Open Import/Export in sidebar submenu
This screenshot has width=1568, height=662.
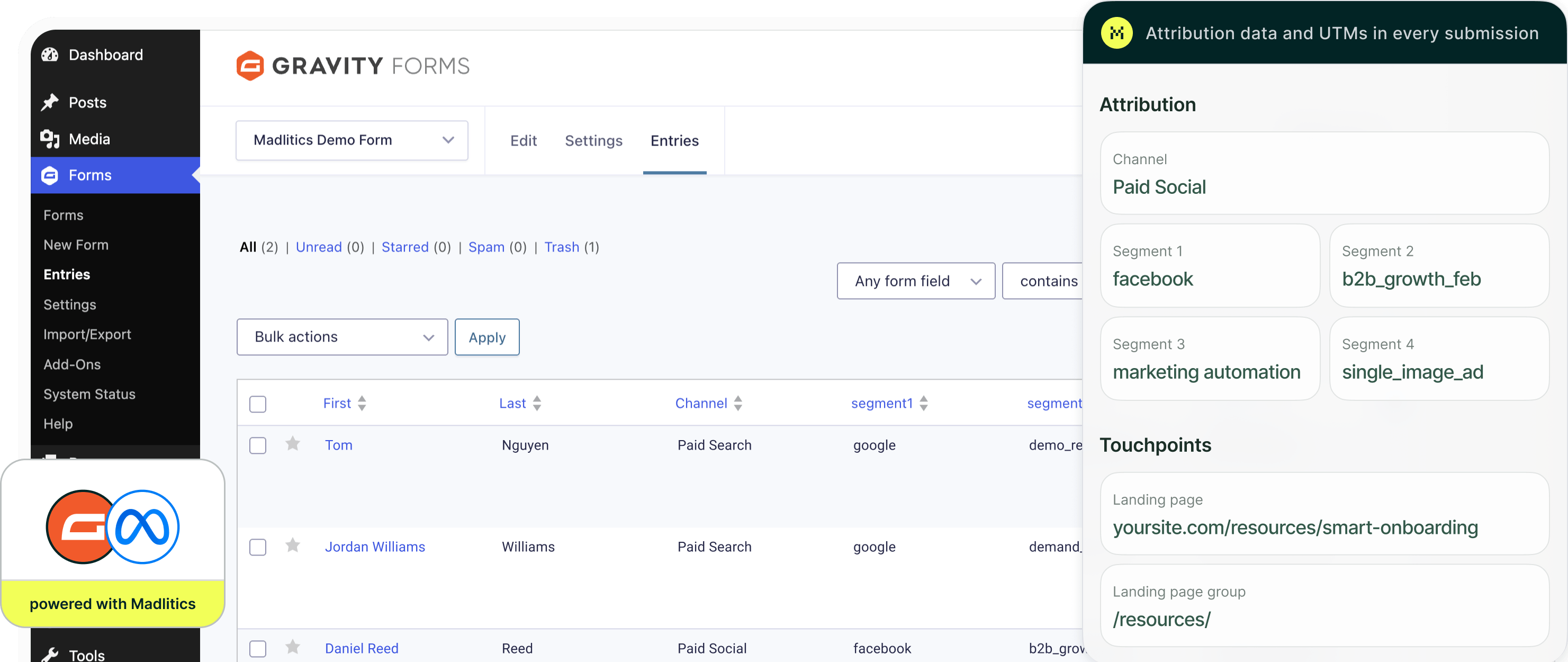87,334
